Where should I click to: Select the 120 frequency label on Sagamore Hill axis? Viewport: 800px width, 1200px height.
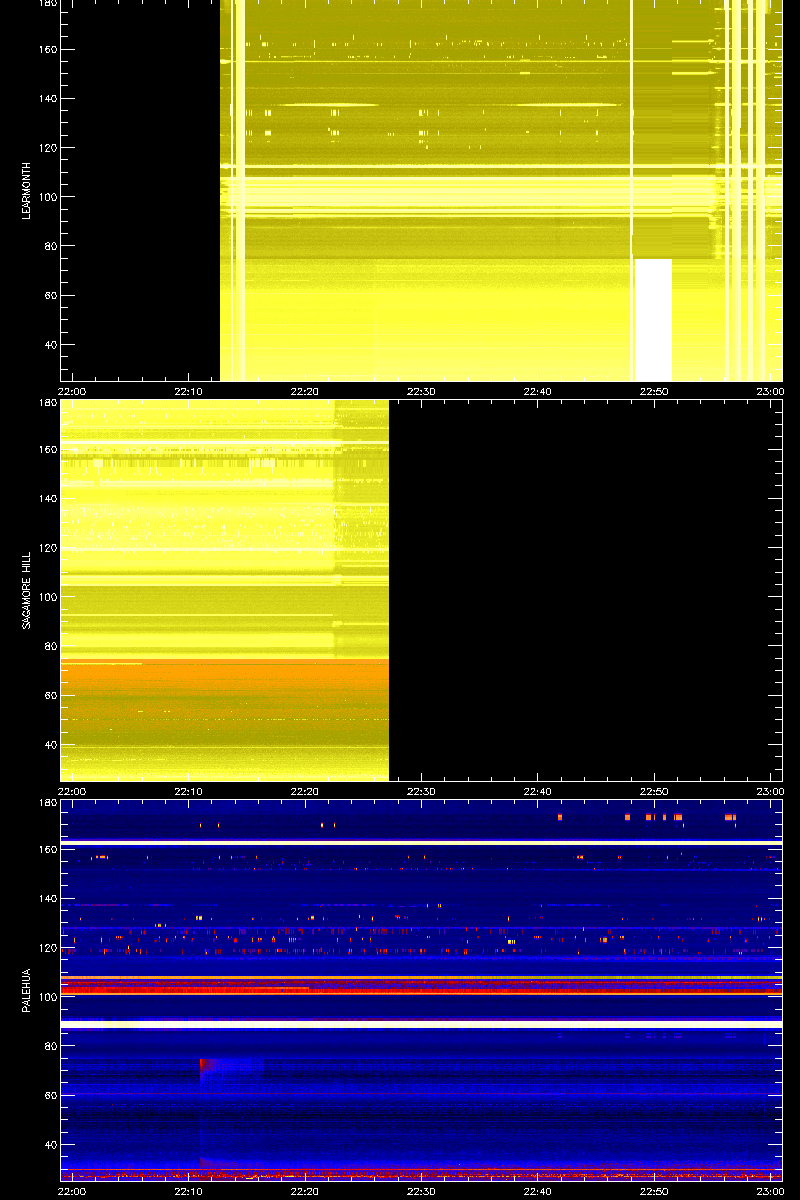tap(46, 548)
